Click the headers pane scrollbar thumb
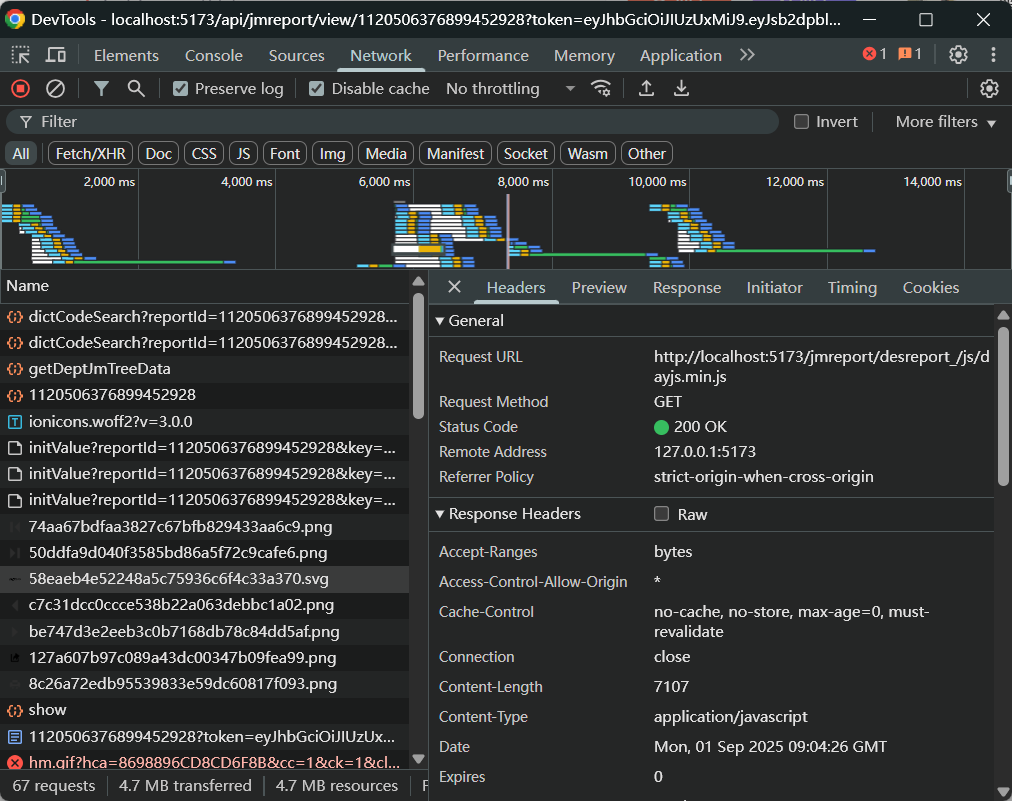The width and height of the screenshot is (1012, 801). (1003, 406)
